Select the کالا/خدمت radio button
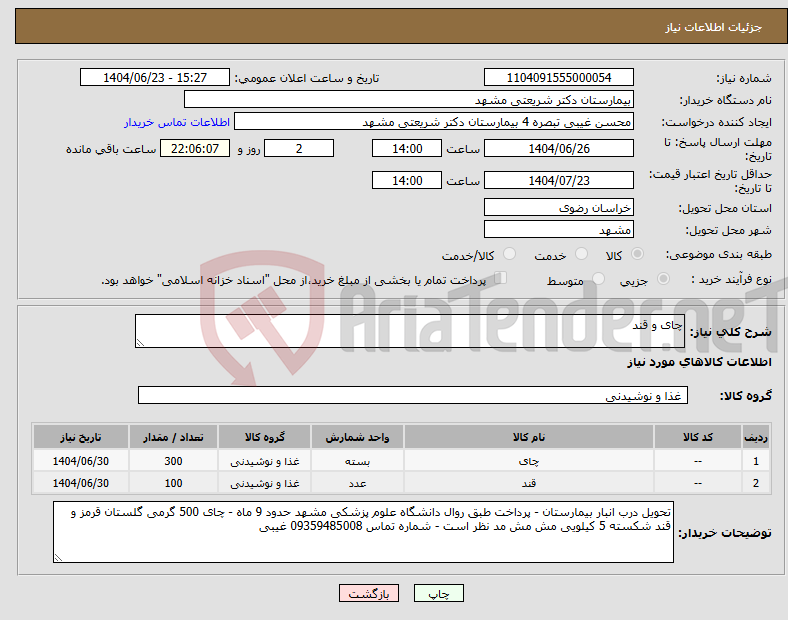Screen dimensions: 788x620 (x=510, y=254)
